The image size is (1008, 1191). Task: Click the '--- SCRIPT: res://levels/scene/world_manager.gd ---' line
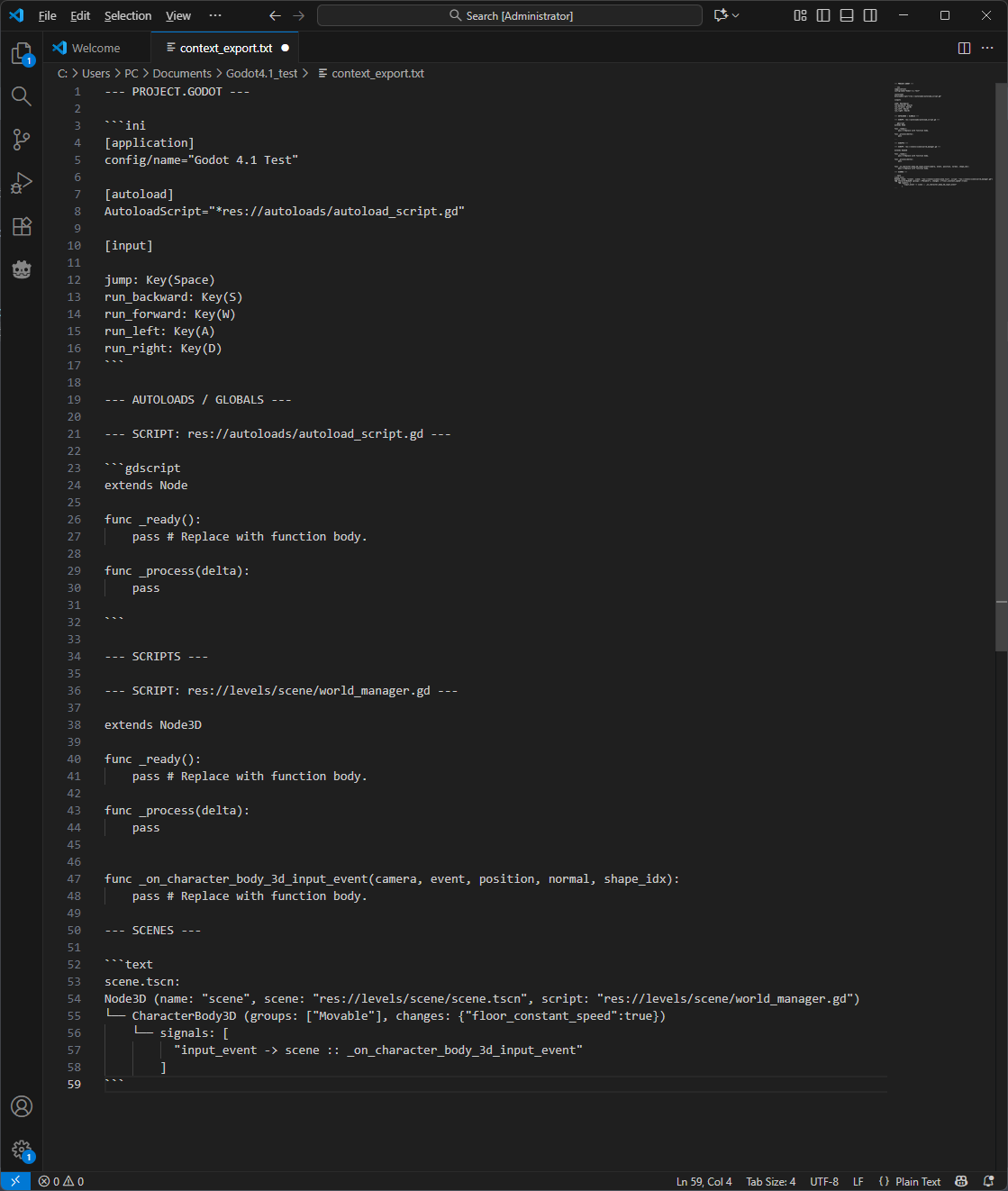coord(281,690)
